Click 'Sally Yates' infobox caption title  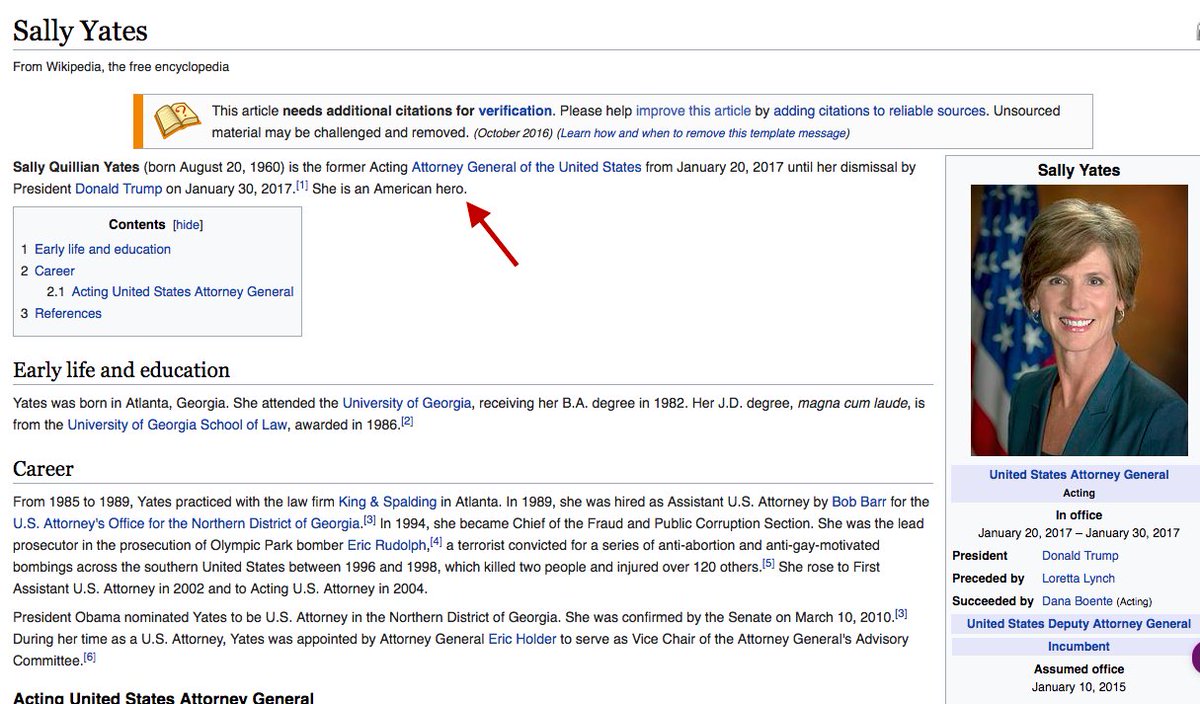click(x=1079, y=170)
